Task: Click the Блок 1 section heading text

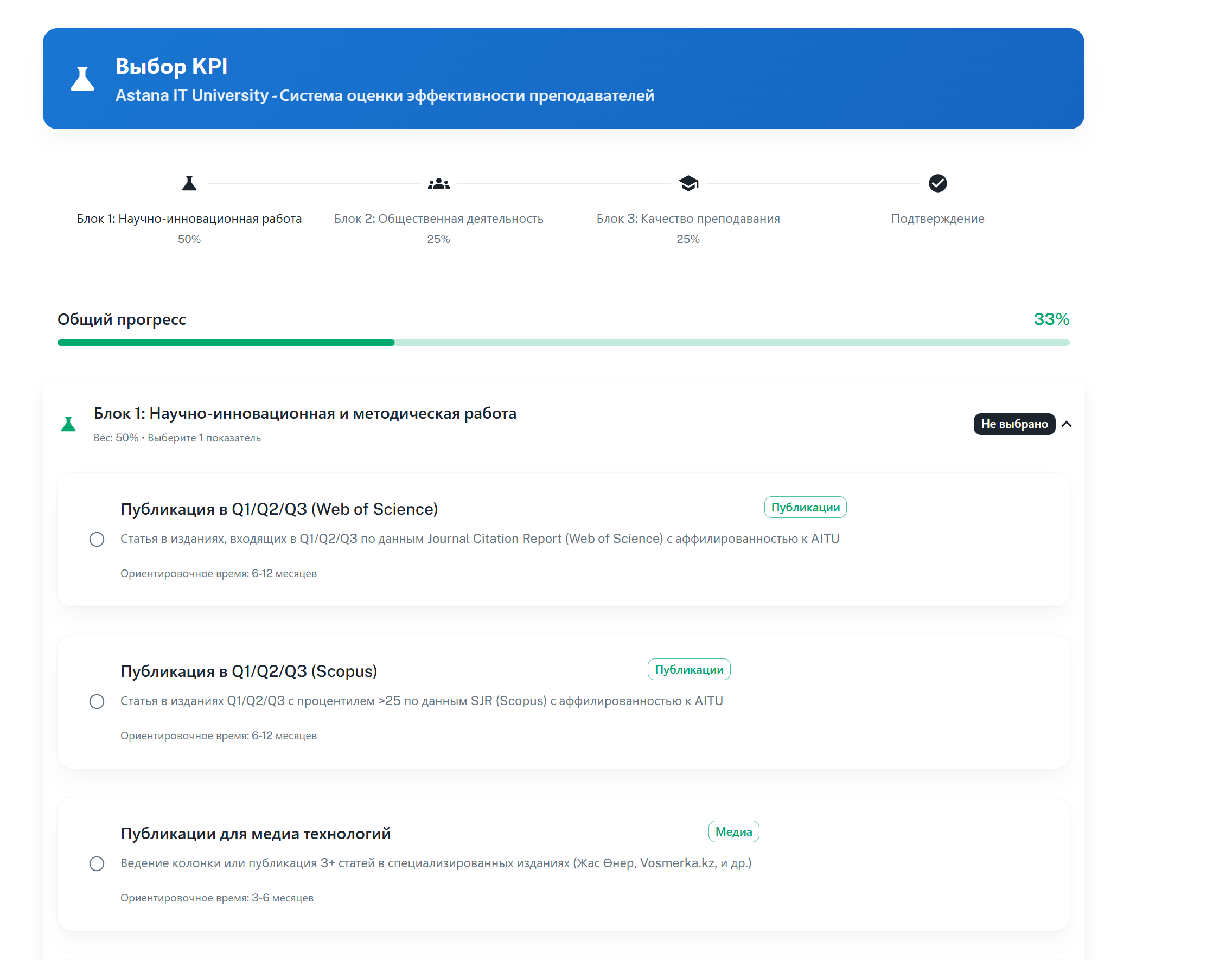Action: pos(305,413)
